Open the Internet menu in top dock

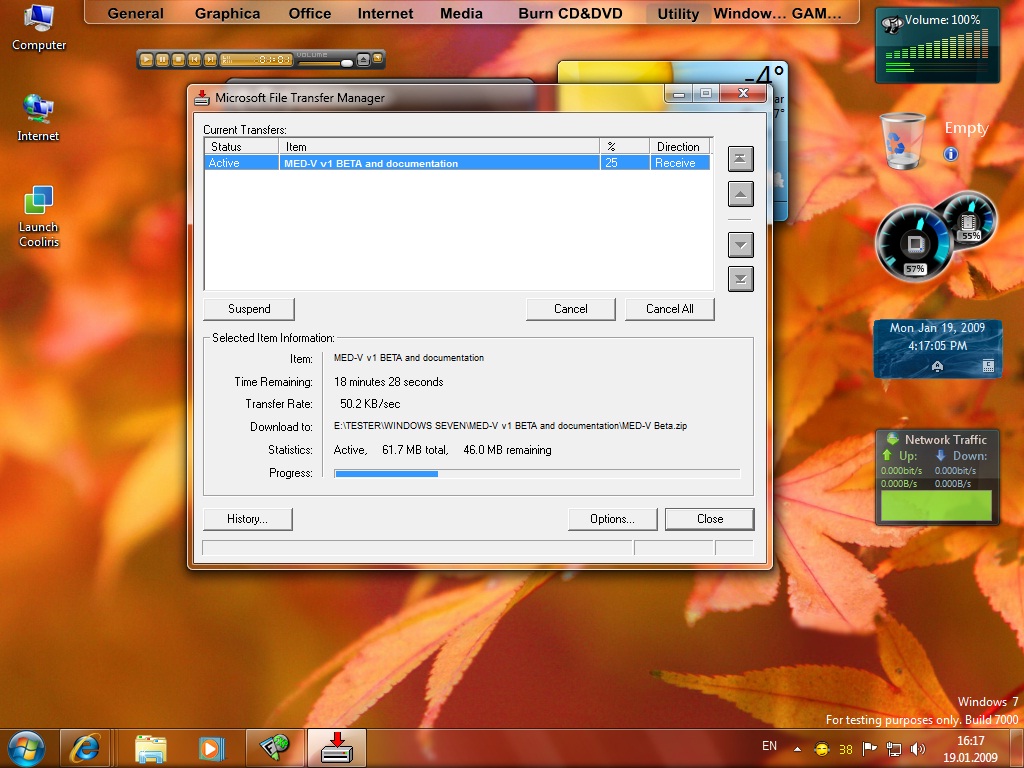385,13
